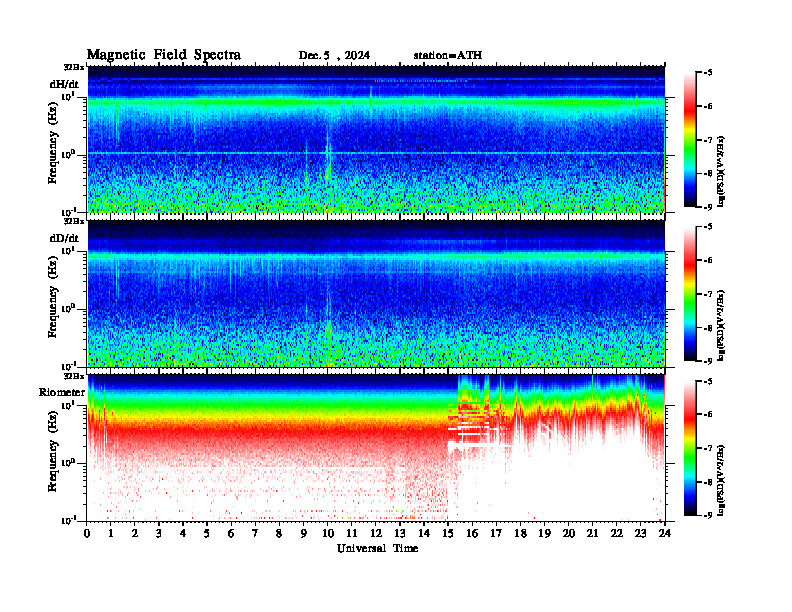Click hour '4' on Universal Time axis

tap(183, 533)
